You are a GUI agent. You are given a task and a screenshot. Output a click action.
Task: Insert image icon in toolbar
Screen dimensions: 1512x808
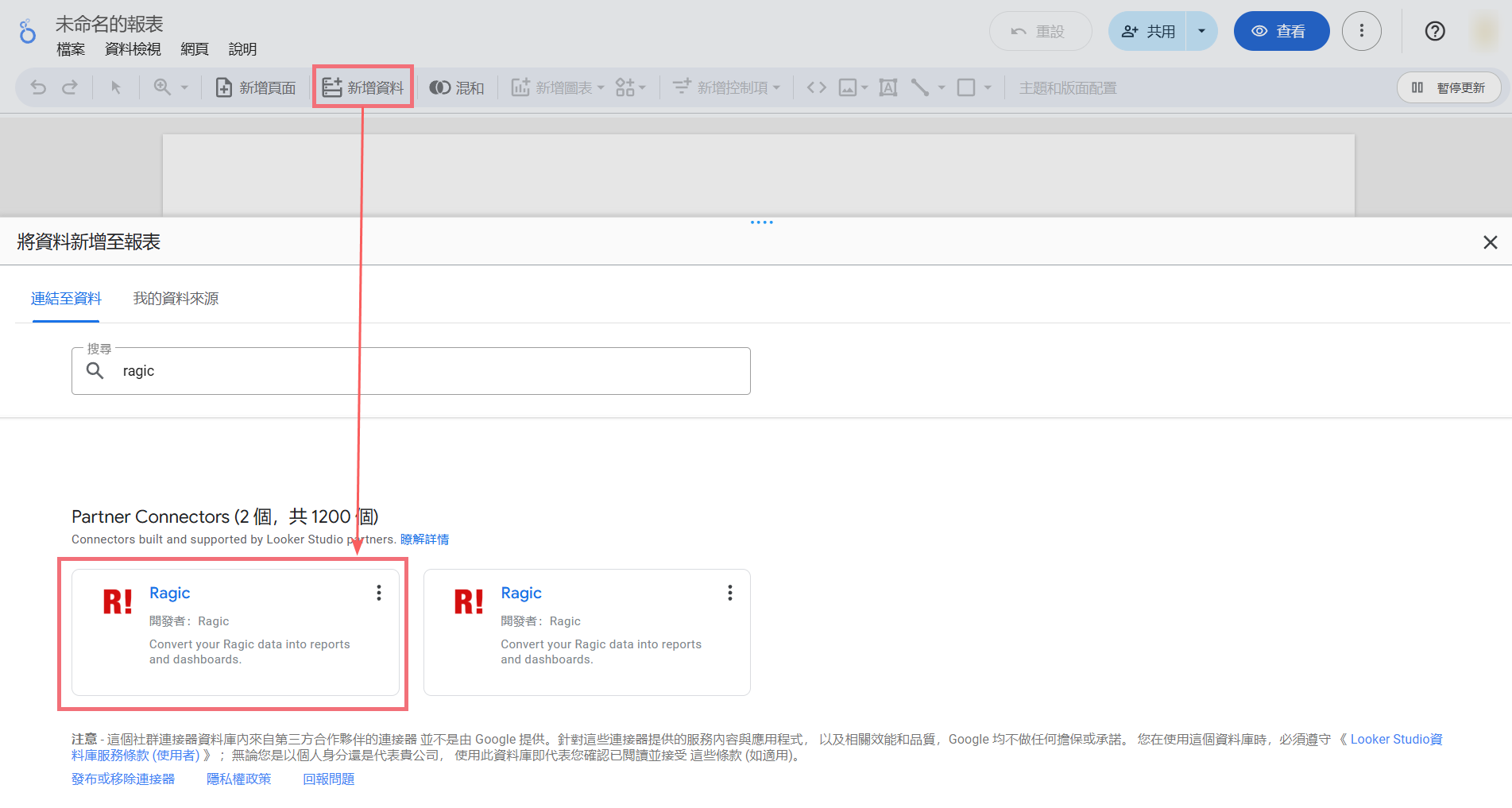[x=848, y=87]
